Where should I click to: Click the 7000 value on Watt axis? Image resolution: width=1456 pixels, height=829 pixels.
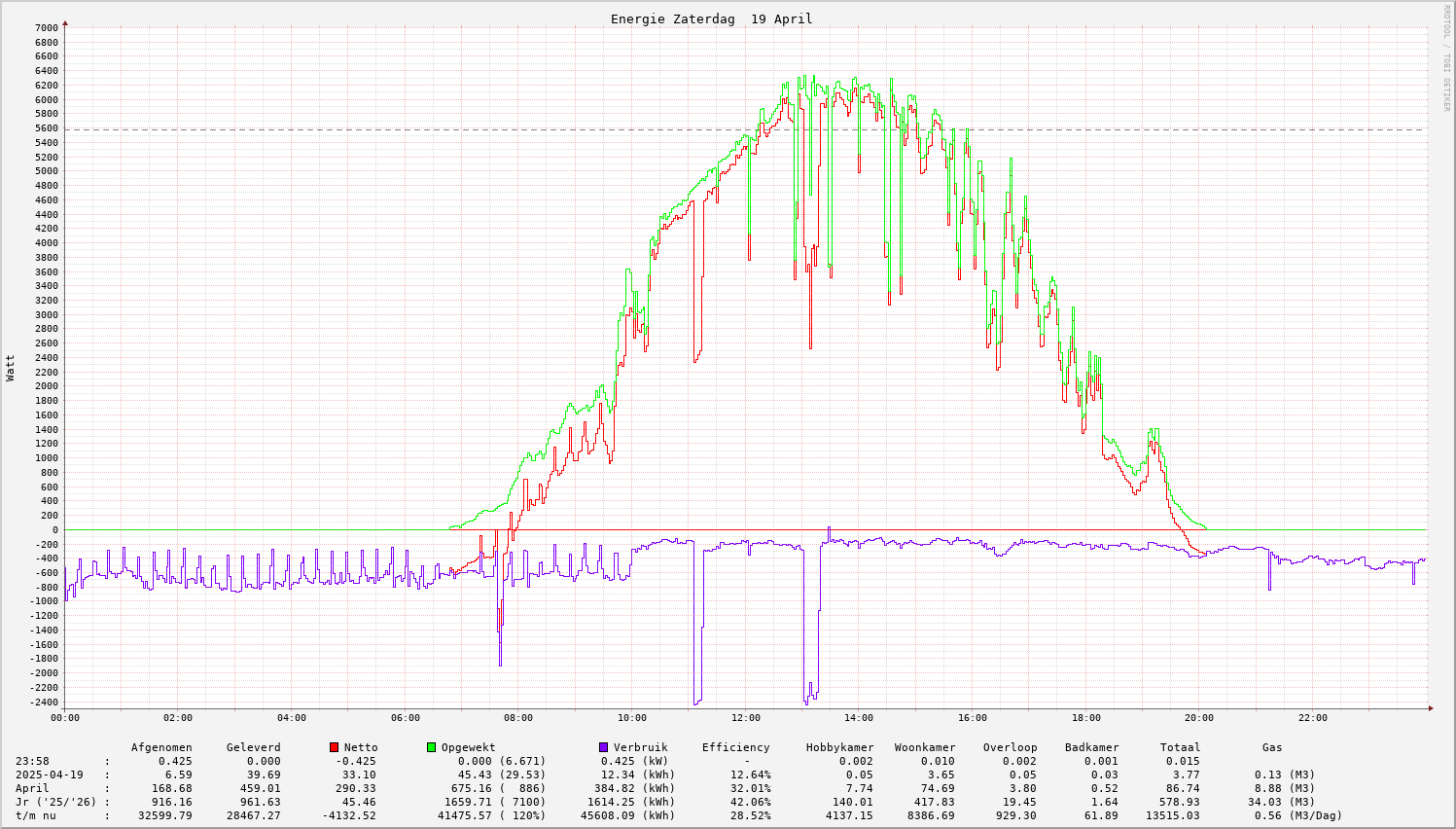tap(47, 28)
